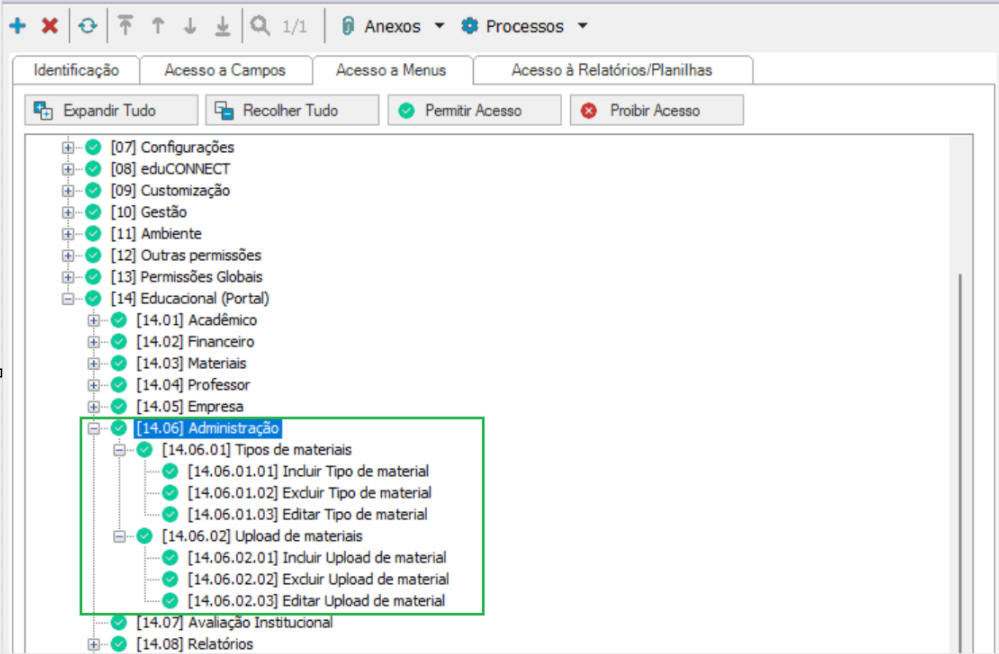The width and height of the screenshot is (999, 654).
Task: Toggle access check for [07] Configurações
Action: pyautogui.click(x=93, y=147)
